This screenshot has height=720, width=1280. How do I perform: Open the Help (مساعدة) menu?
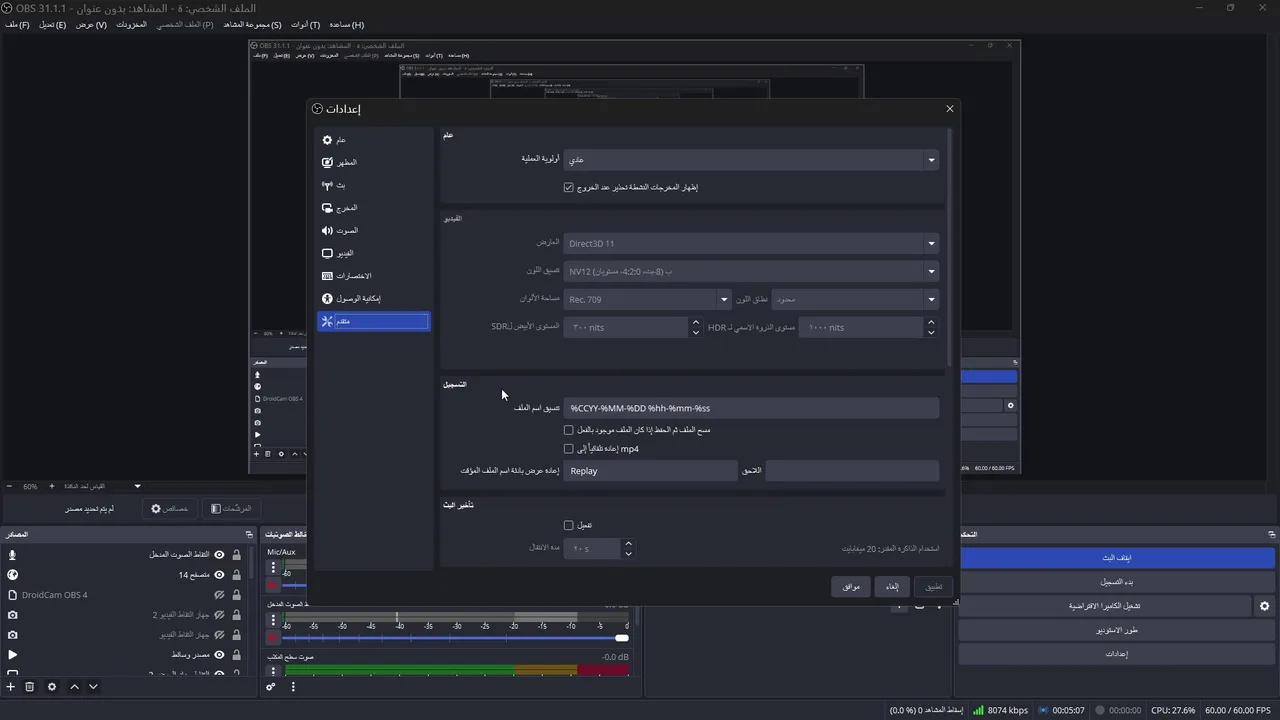(x=346, y=25)
